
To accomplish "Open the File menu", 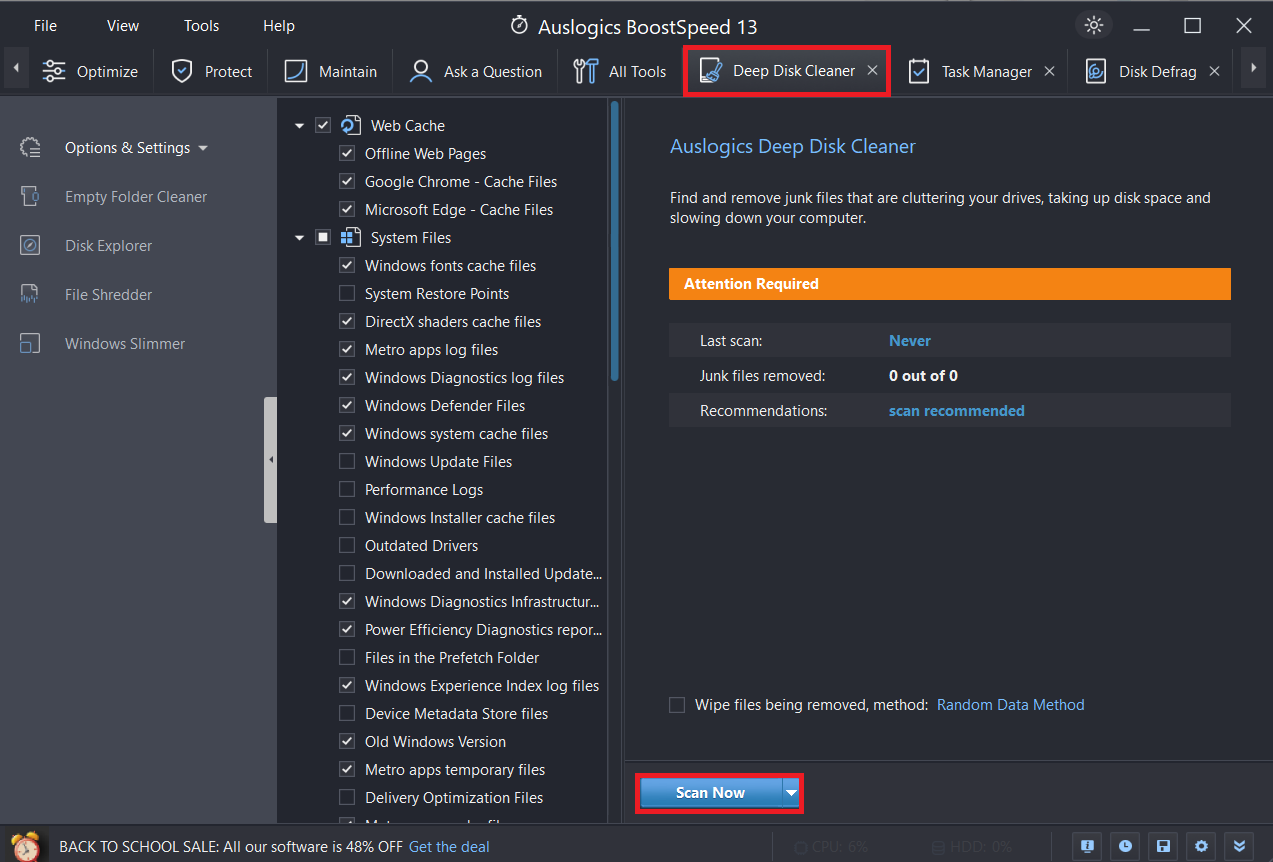I will click(45, 26).
